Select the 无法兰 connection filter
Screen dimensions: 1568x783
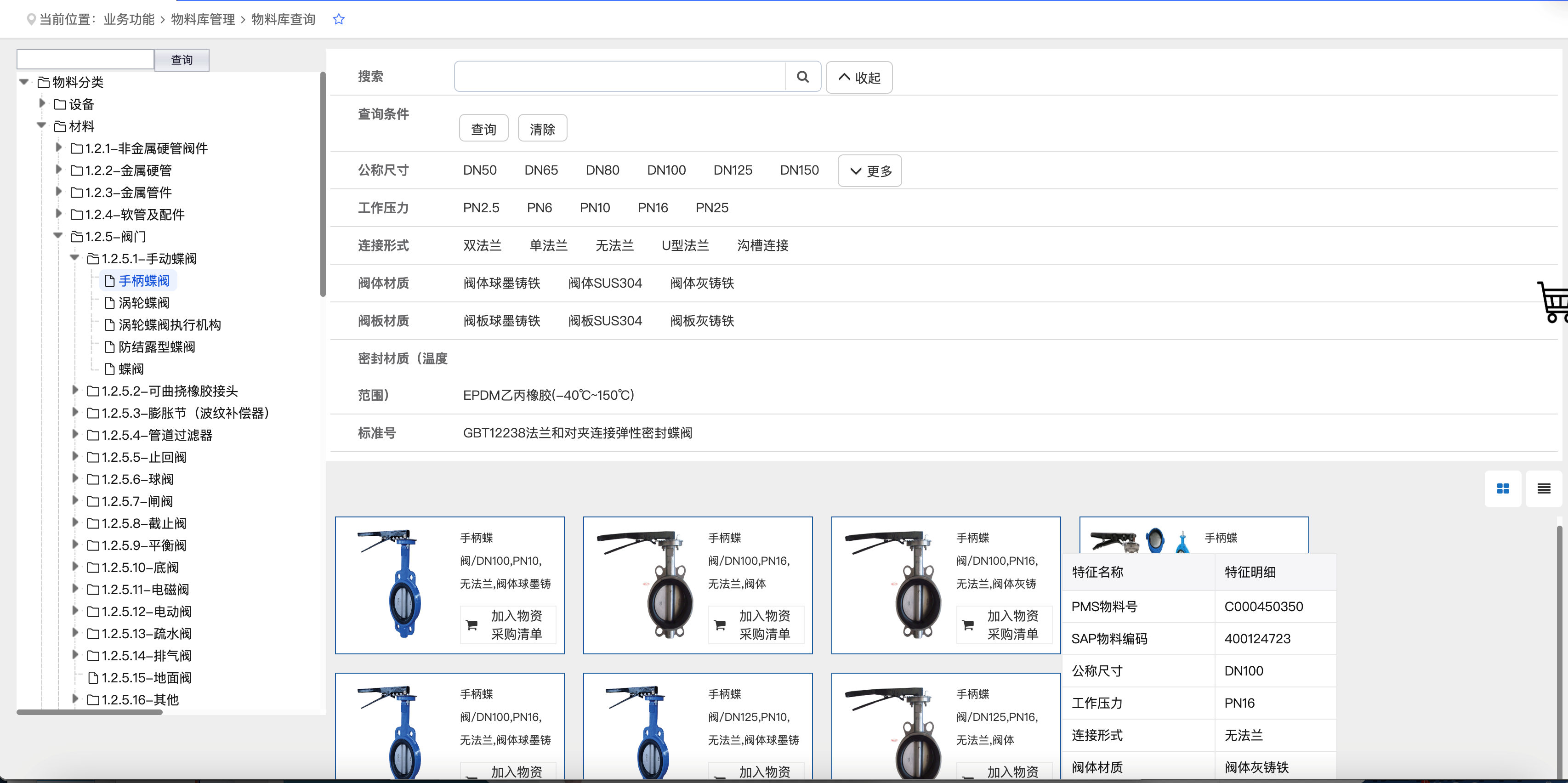tap(614, 246)
